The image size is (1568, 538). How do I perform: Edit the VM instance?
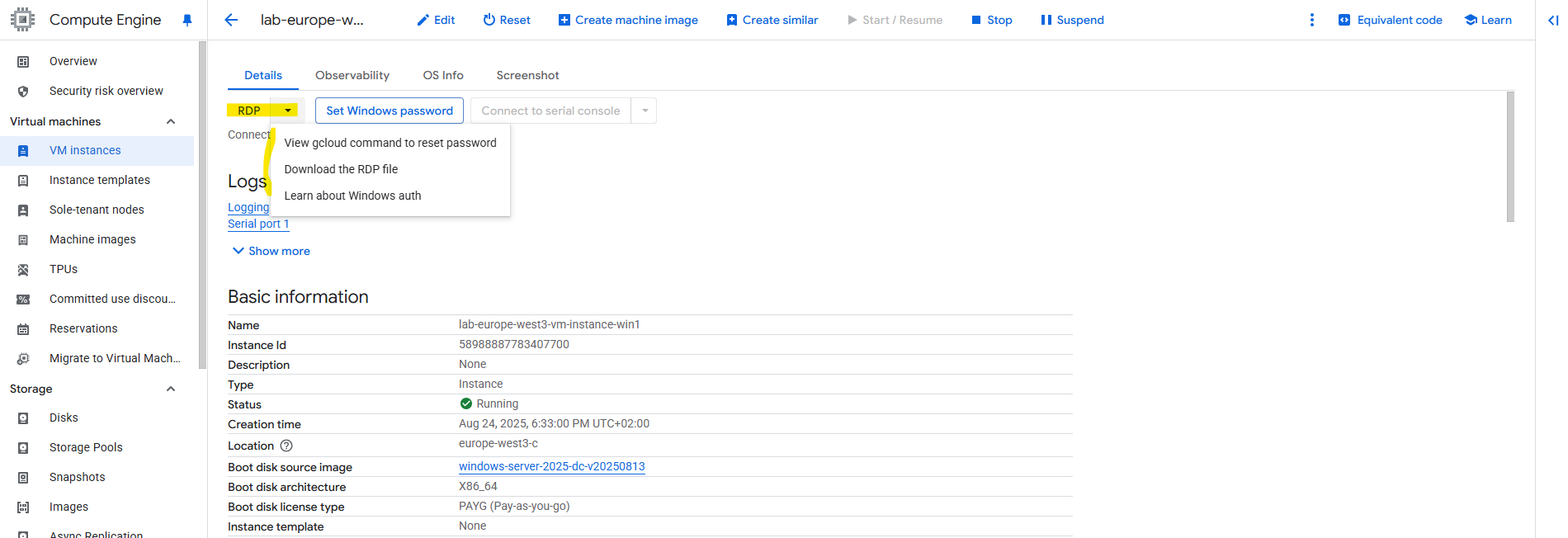(436, 20)
